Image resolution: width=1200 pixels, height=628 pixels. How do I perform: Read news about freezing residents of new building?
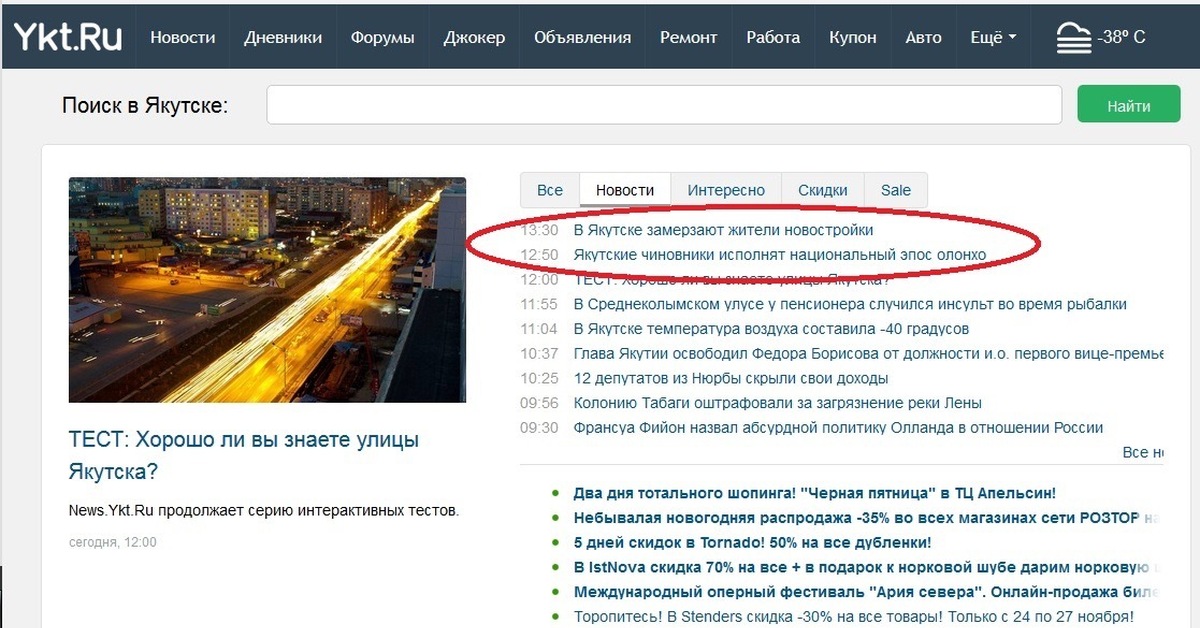723,230
